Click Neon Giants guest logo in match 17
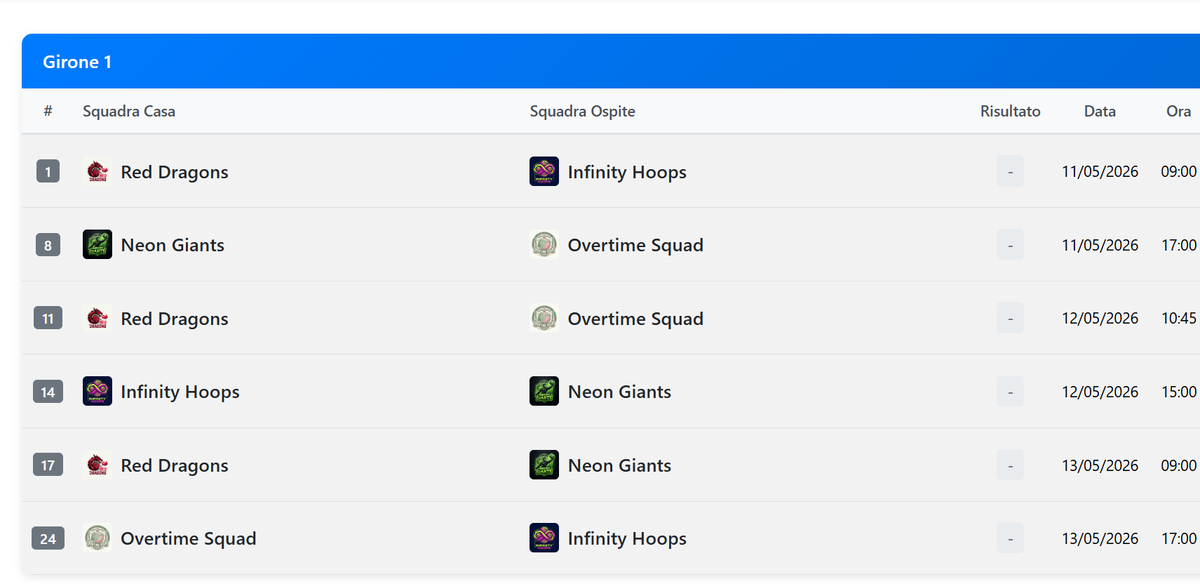 coord(544,465)
